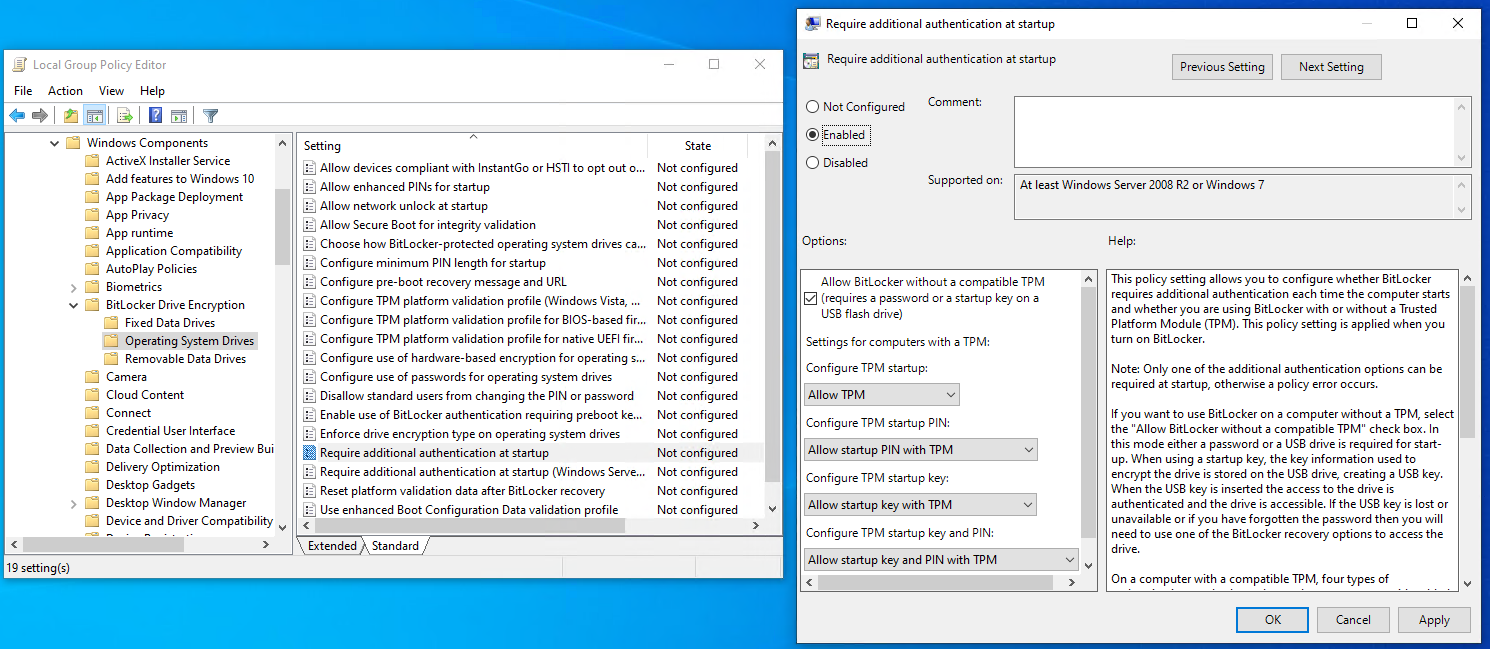Click the folder icon next to Fixed Data Drives
Image resolution: width=1490 pixels, height=649 pixels.
tap(111, 323)
